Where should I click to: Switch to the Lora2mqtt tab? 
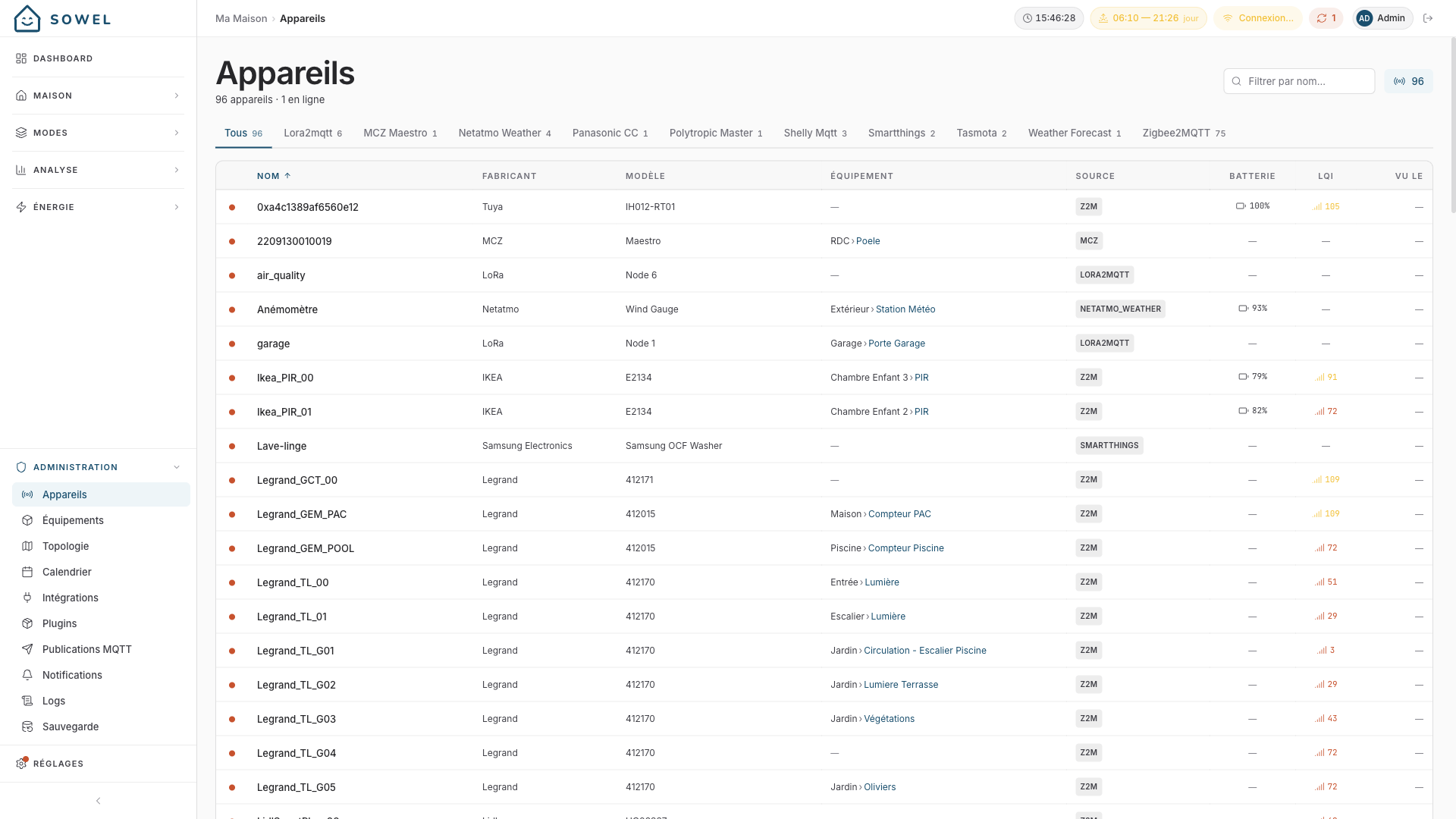pyautogui.click(x=312, y=133)
